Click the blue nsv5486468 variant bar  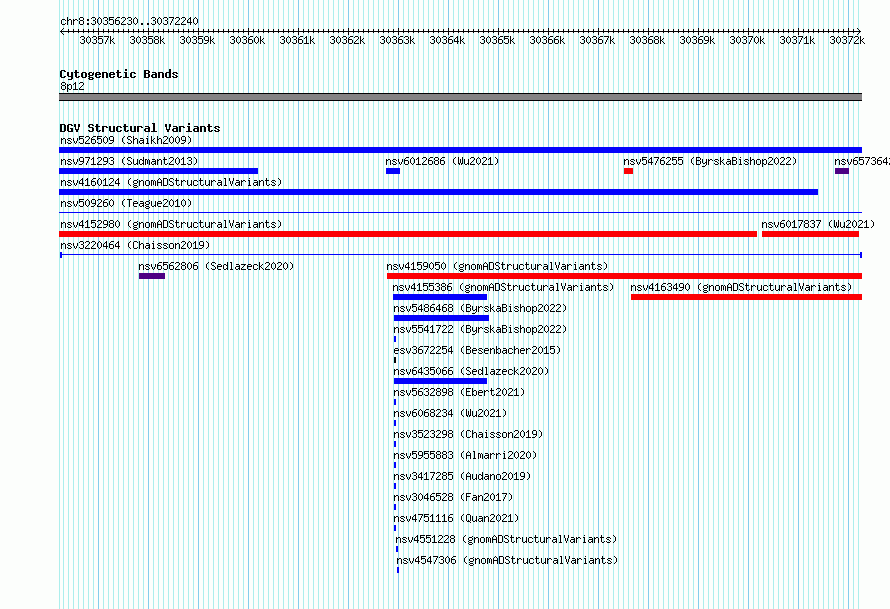click(441, 318)
